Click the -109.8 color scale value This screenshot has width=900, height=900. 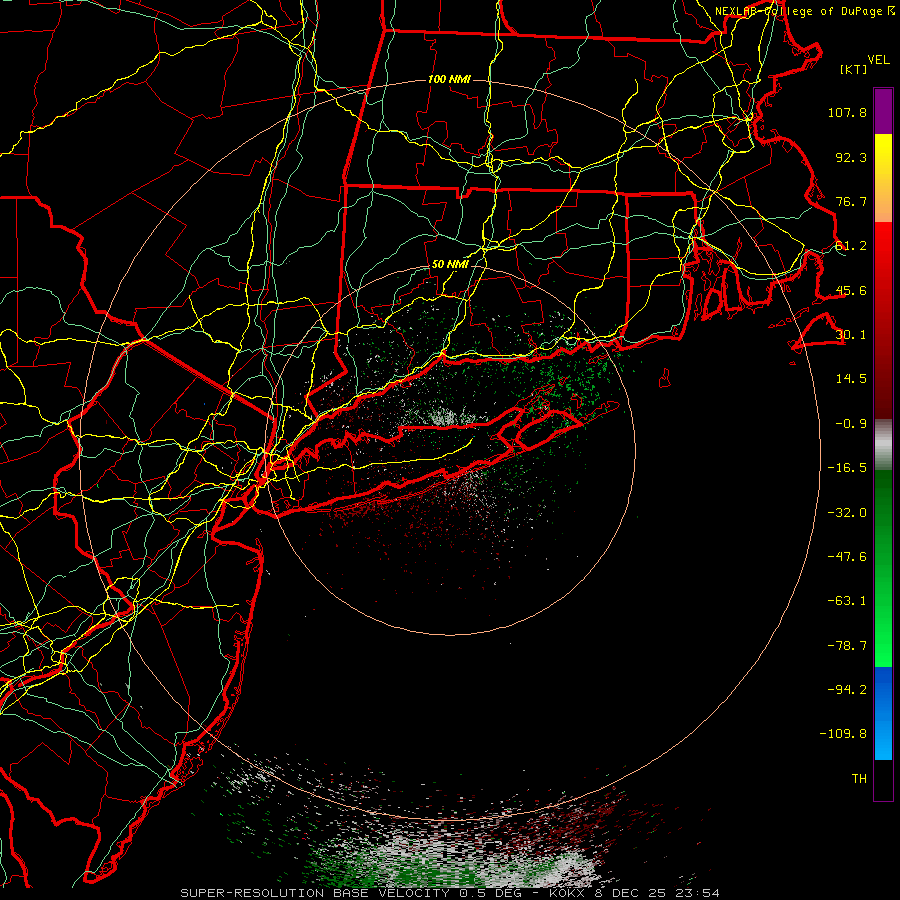point(843,734)
